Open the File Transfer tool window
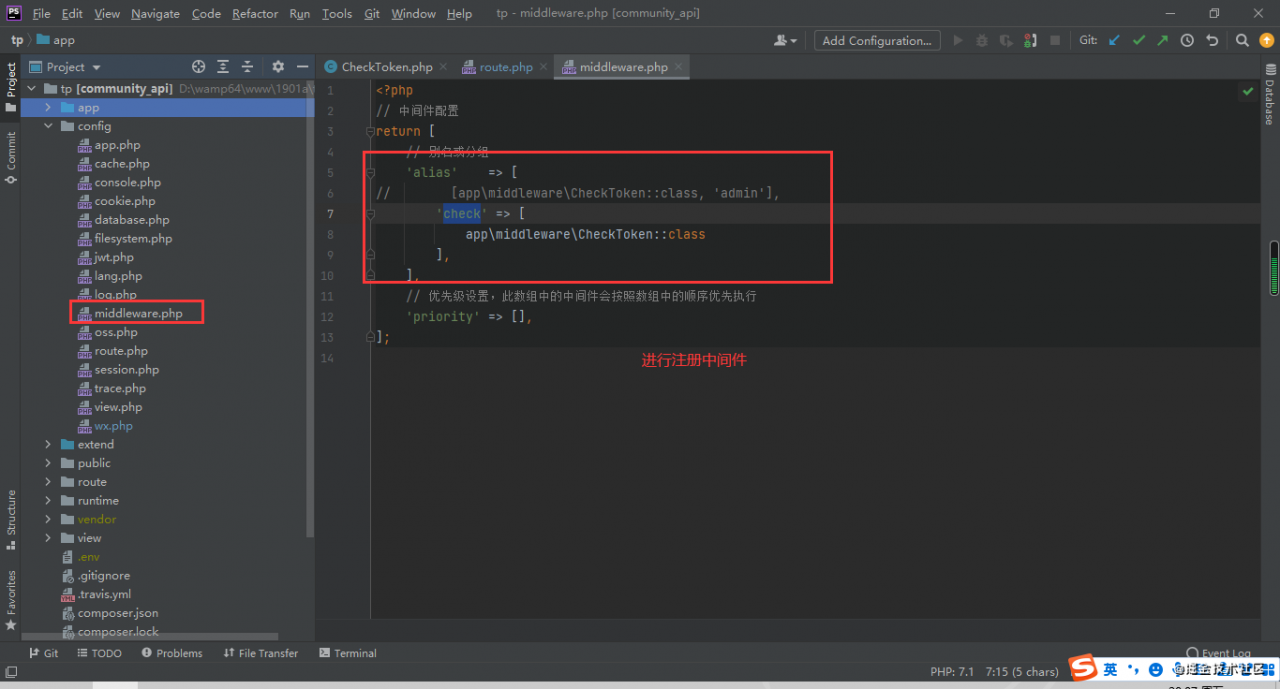This screenshot has width=1280, height=689. pos(260,653)
